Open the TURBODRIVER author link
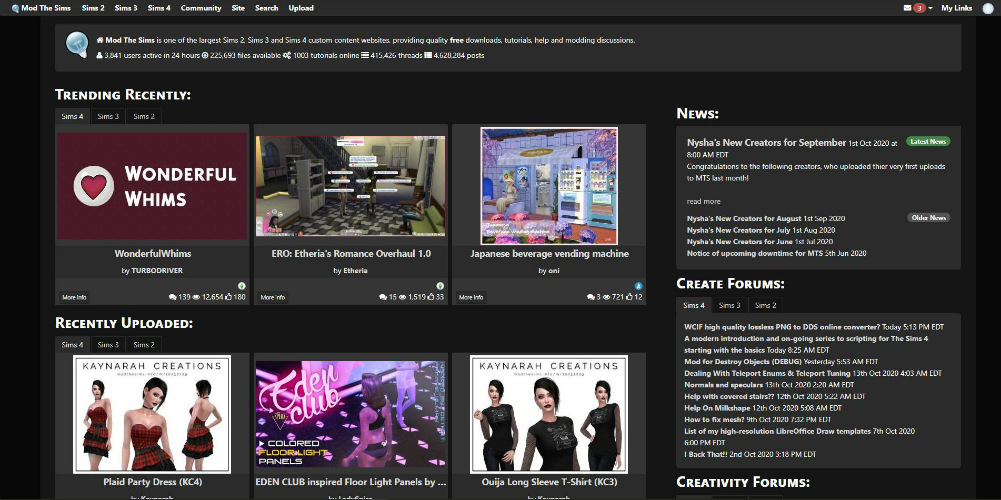 point(157,271)
